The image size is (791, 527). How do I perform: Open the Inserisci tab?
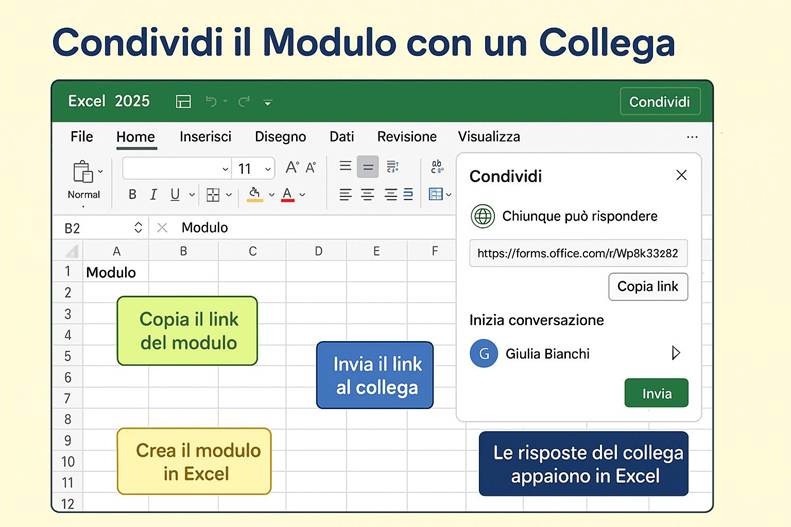[x=205, y=137]
